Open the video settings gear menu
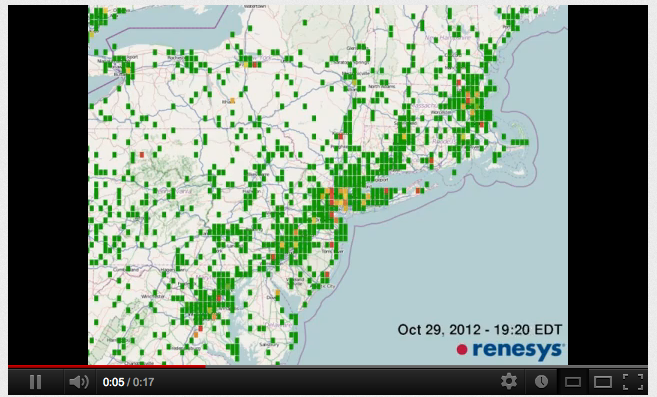 click(509, 381)
